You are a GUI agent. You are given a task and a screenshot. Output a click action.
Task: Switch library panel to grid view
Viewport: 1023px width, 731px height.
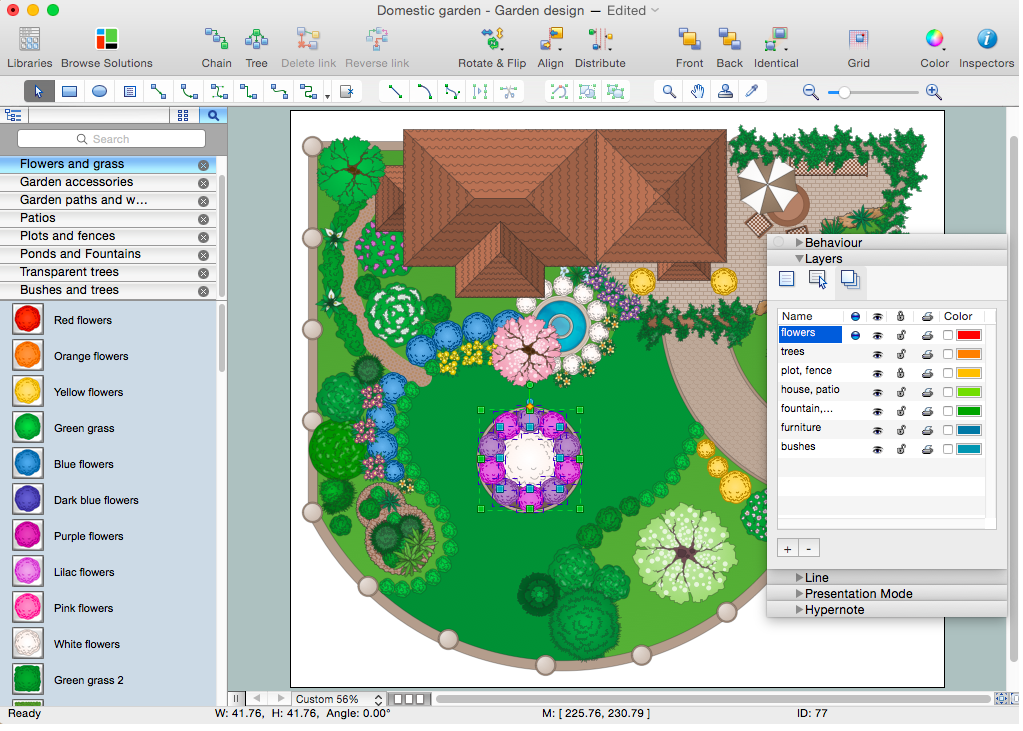[183, 116]
